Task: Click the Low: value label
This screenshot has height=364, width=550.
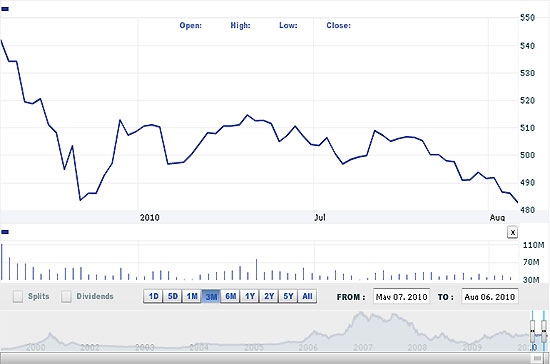Action: tap(288, 26)
